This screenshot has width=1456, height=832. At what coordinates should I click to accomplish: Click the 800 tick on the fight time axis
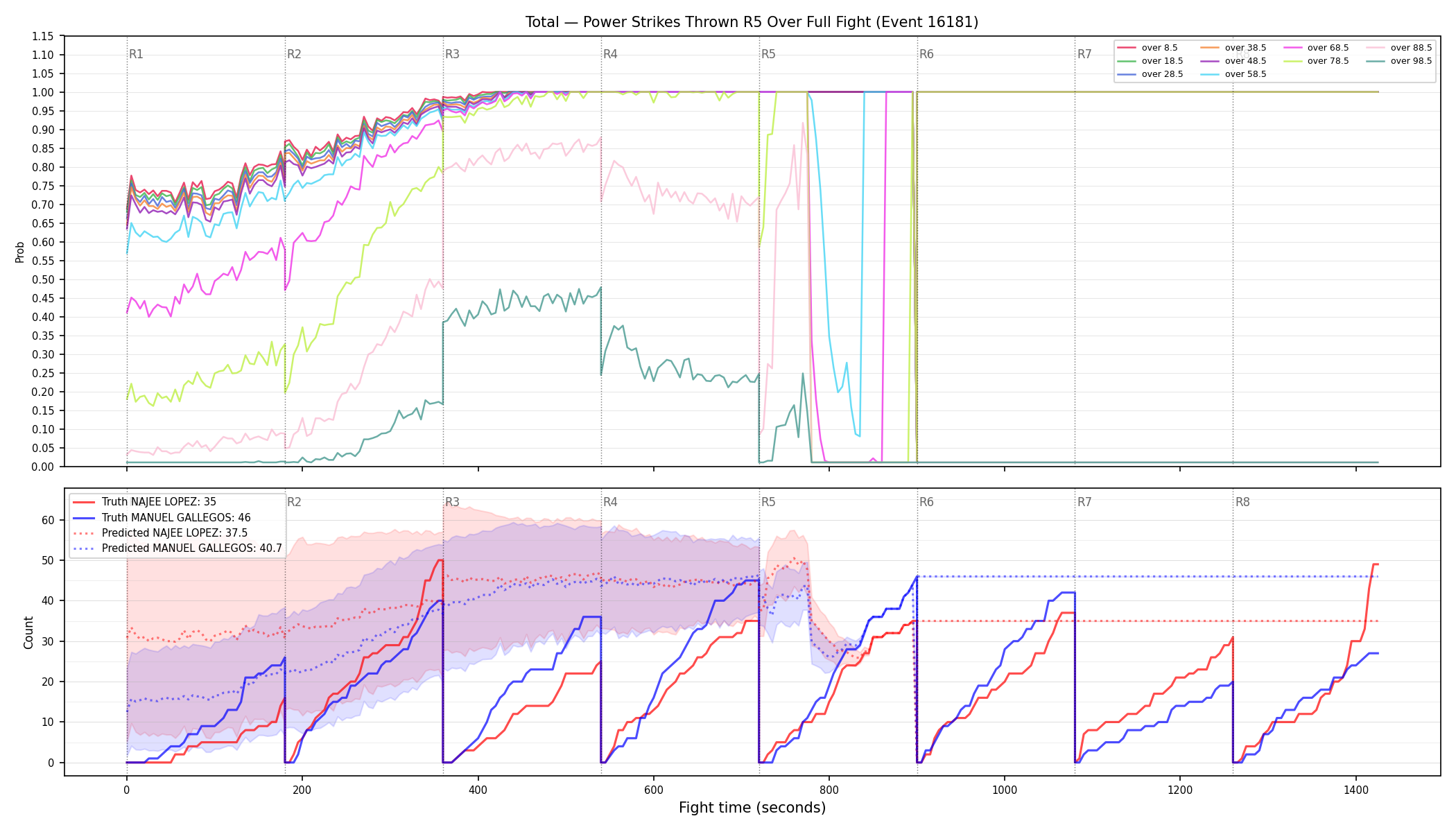(829, 790)
